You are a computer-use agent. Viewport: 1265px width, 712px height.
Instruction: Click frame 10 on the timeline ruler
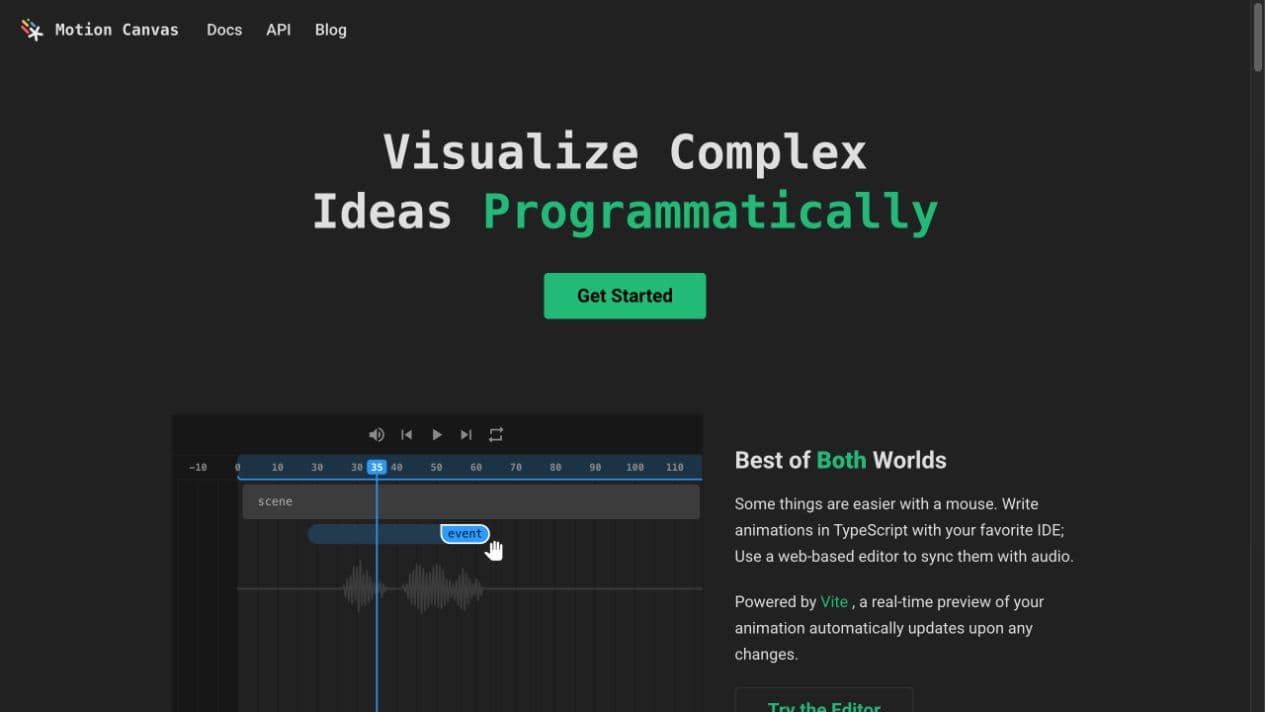(277, 467)
